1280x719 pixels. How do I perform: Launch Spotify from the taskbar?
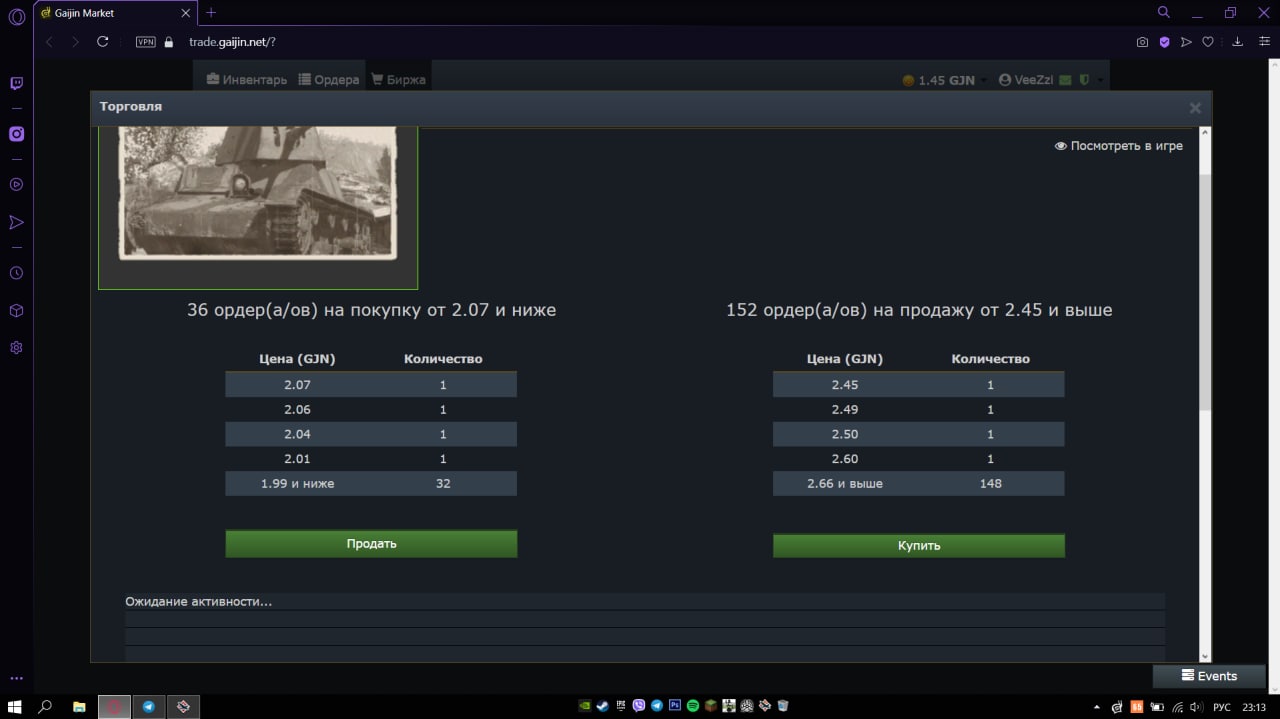pos(692,706)
